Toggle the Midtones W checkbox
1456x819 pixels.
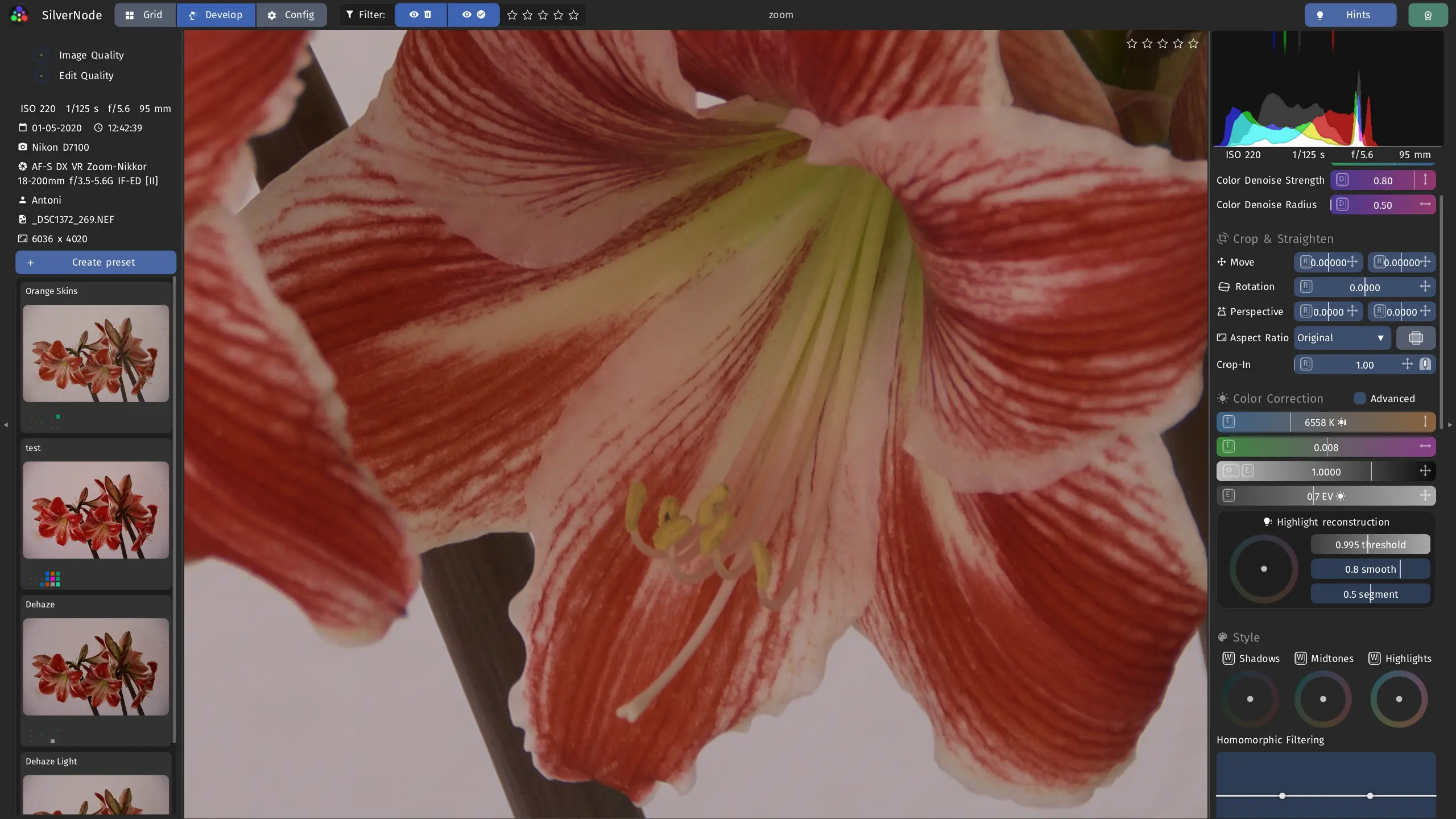pos(1301,658)
